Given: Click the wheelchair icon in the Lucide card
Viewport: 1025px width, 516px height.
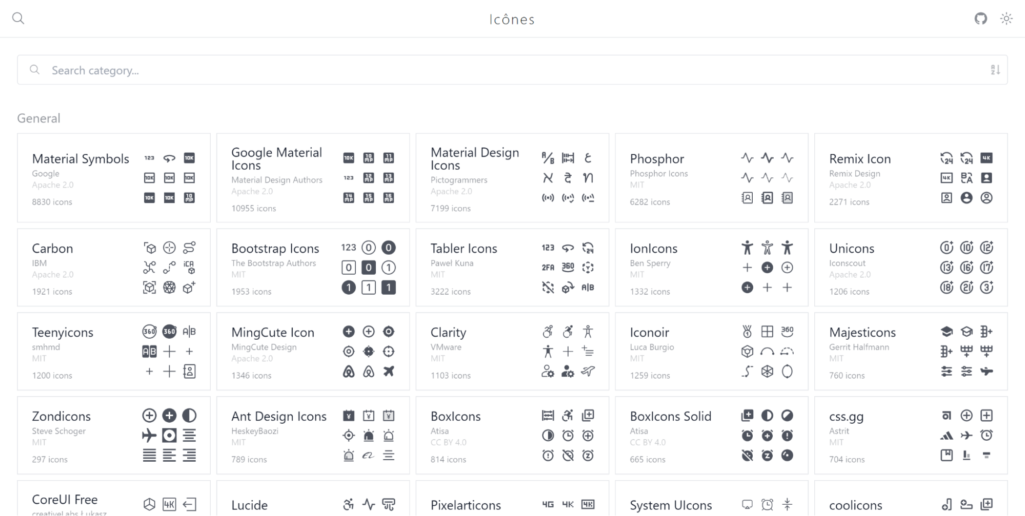Looking at the screenshot, I should (x=348, y=504).
